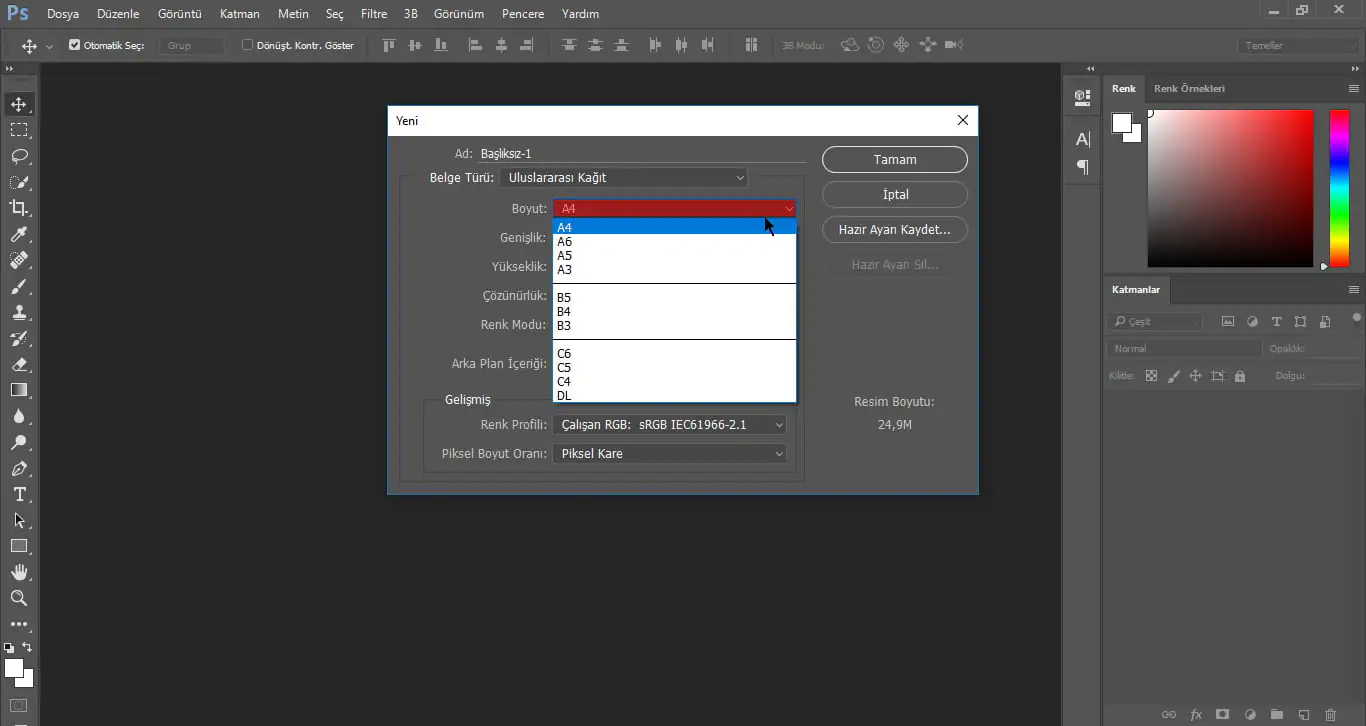Click the vertical hue spectrum slider
The width and height of the screenshot is (1366, 726).
pos(1338,188)
